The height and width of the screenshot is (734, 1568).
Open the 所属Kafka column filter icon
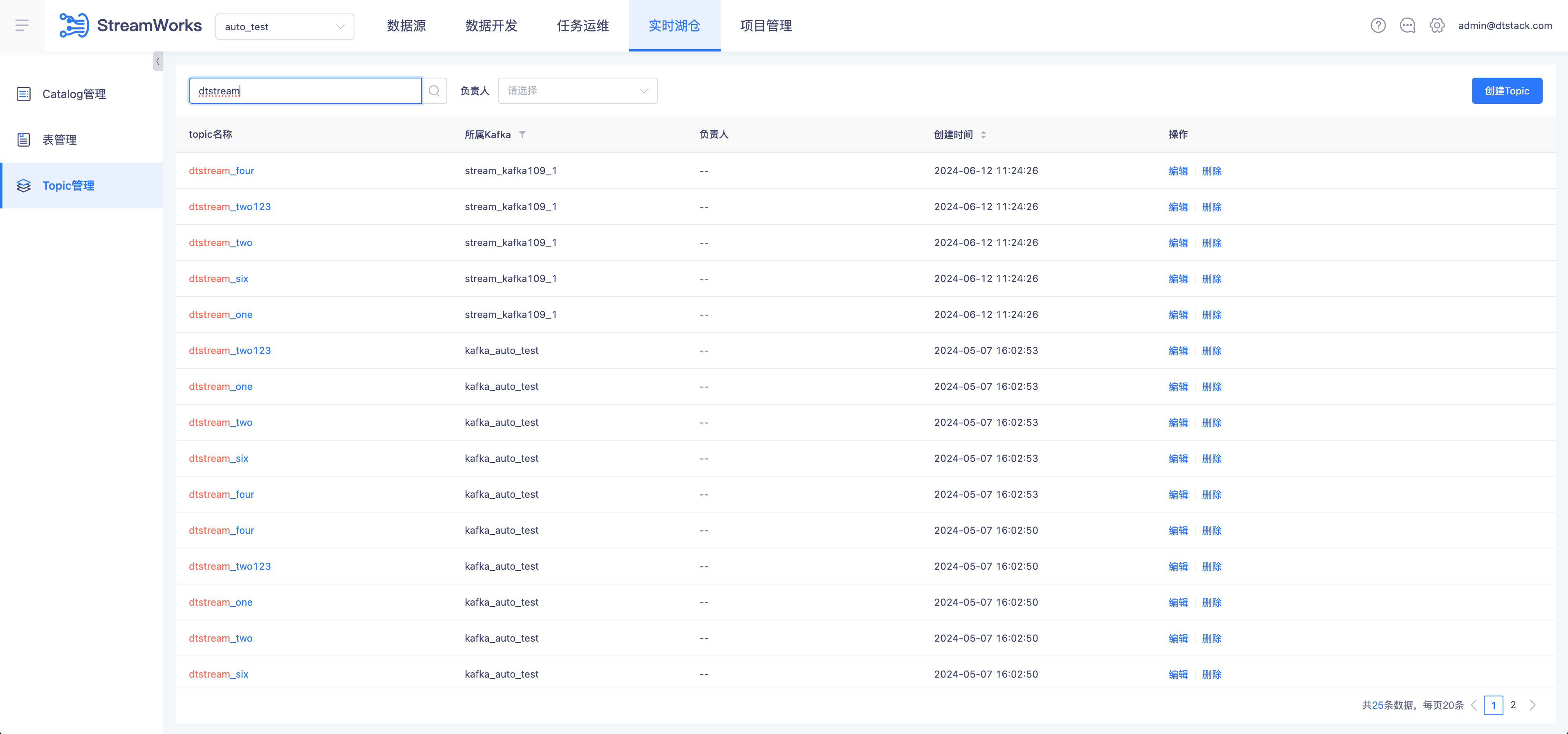pos(522,134)
